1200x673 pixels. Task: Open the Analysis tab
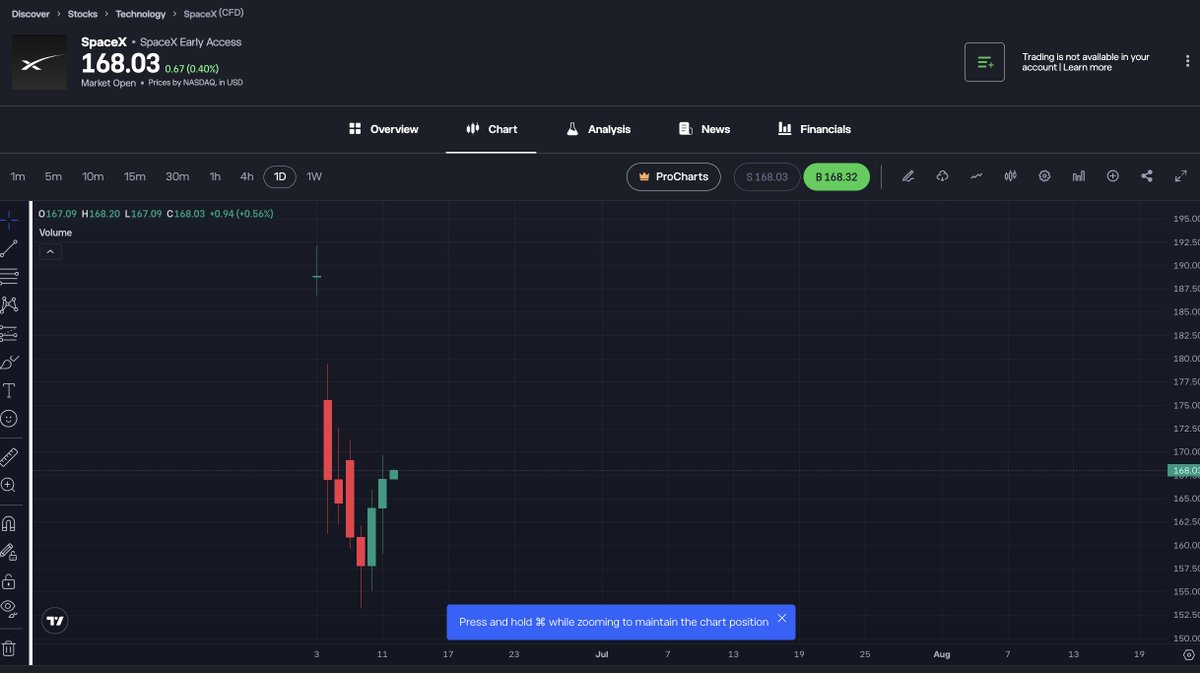click(x=598, y=129)
